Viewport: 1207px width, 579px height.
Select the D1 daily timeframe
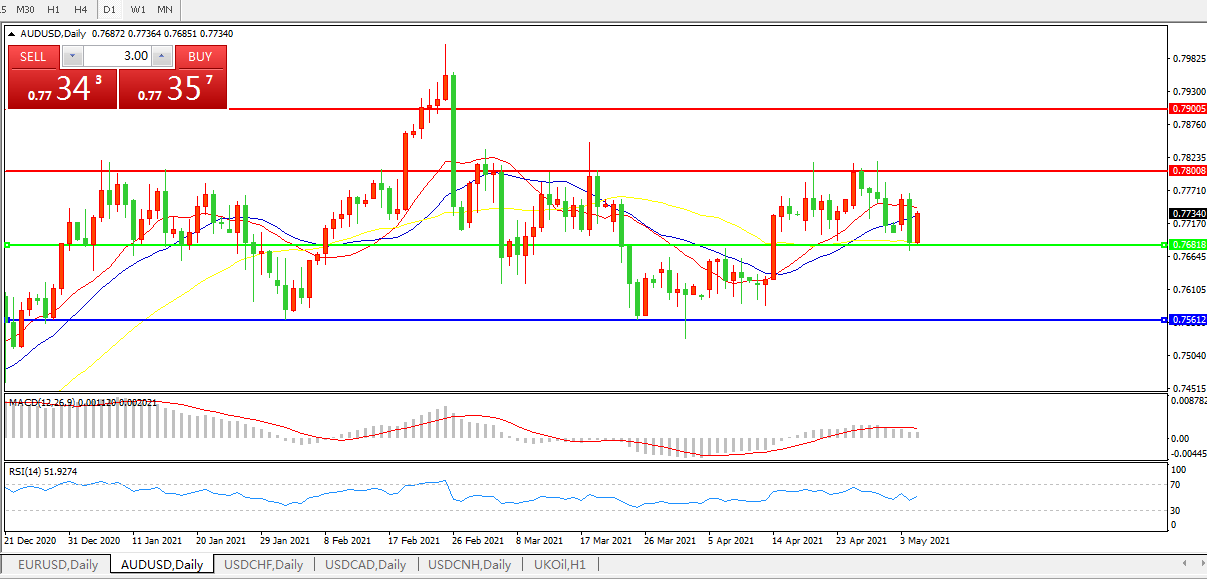click(x=109, y=9)
